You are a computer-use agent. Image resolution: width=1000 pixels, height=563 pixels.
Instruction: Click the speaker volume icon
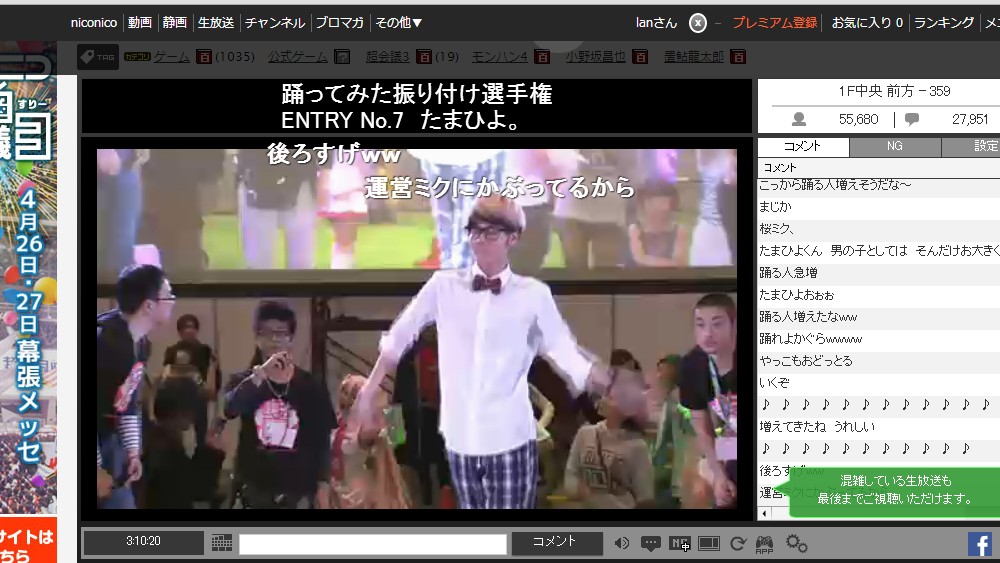click(622, 543)
